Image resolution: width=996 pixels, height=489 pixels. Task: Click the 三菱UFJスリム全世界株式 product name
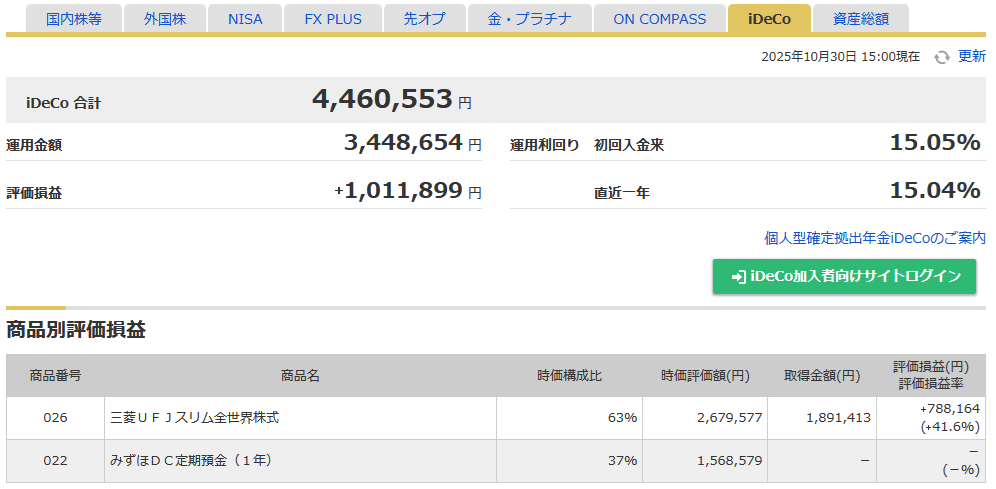(194, 417)
